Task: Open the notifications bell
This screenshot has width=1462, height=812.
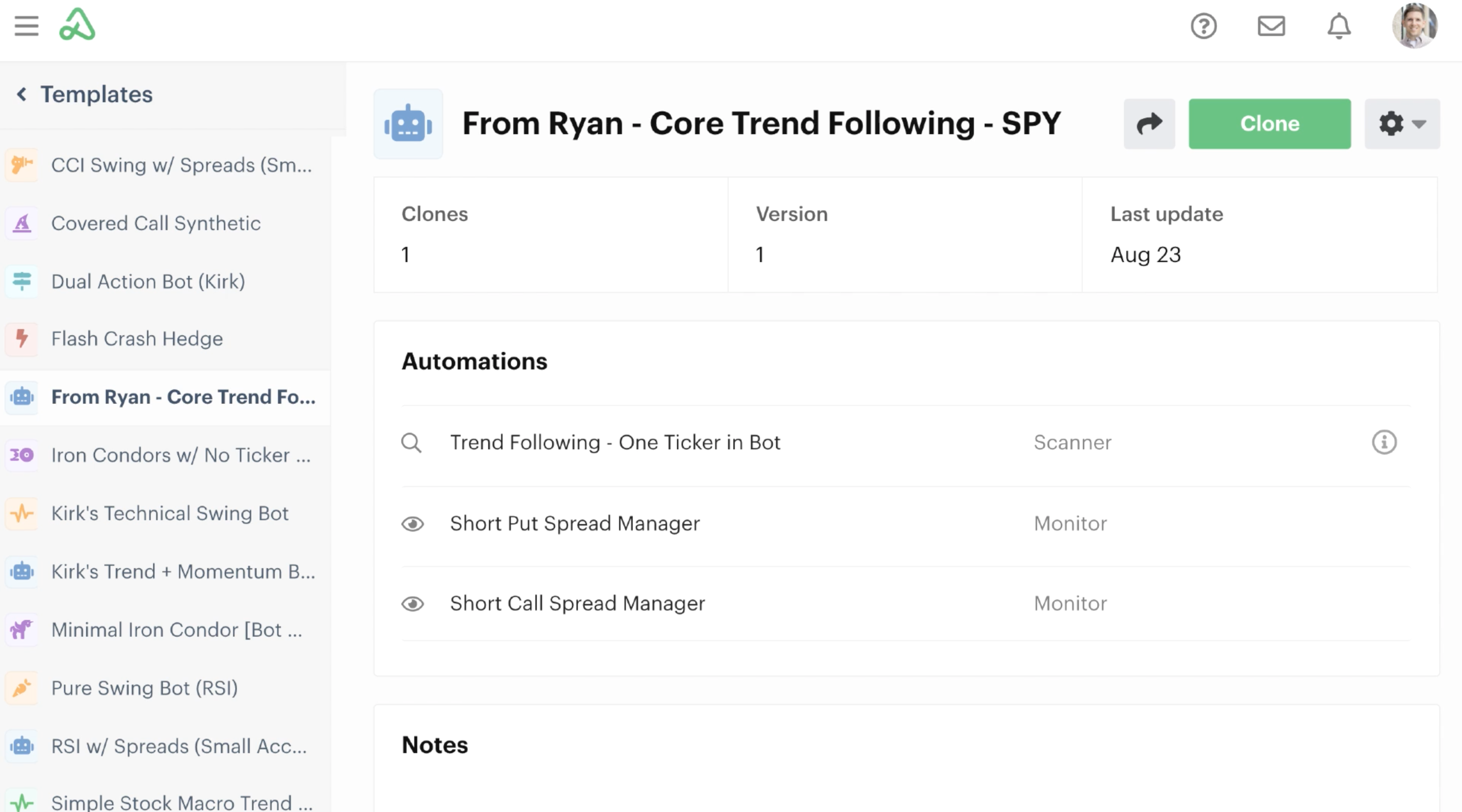Action: click(x=1339, y=26)
